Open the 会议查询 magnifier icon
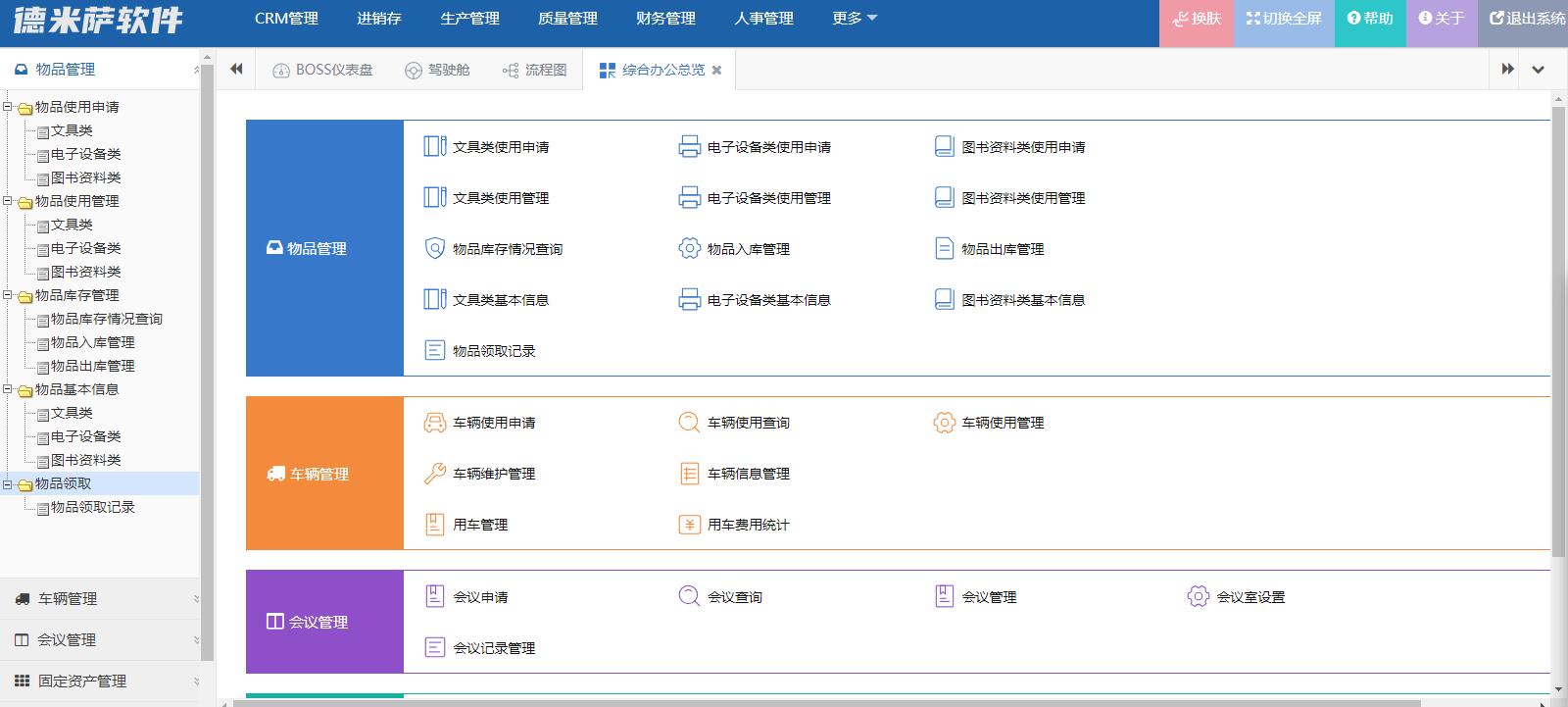 (x=690, y=596)
